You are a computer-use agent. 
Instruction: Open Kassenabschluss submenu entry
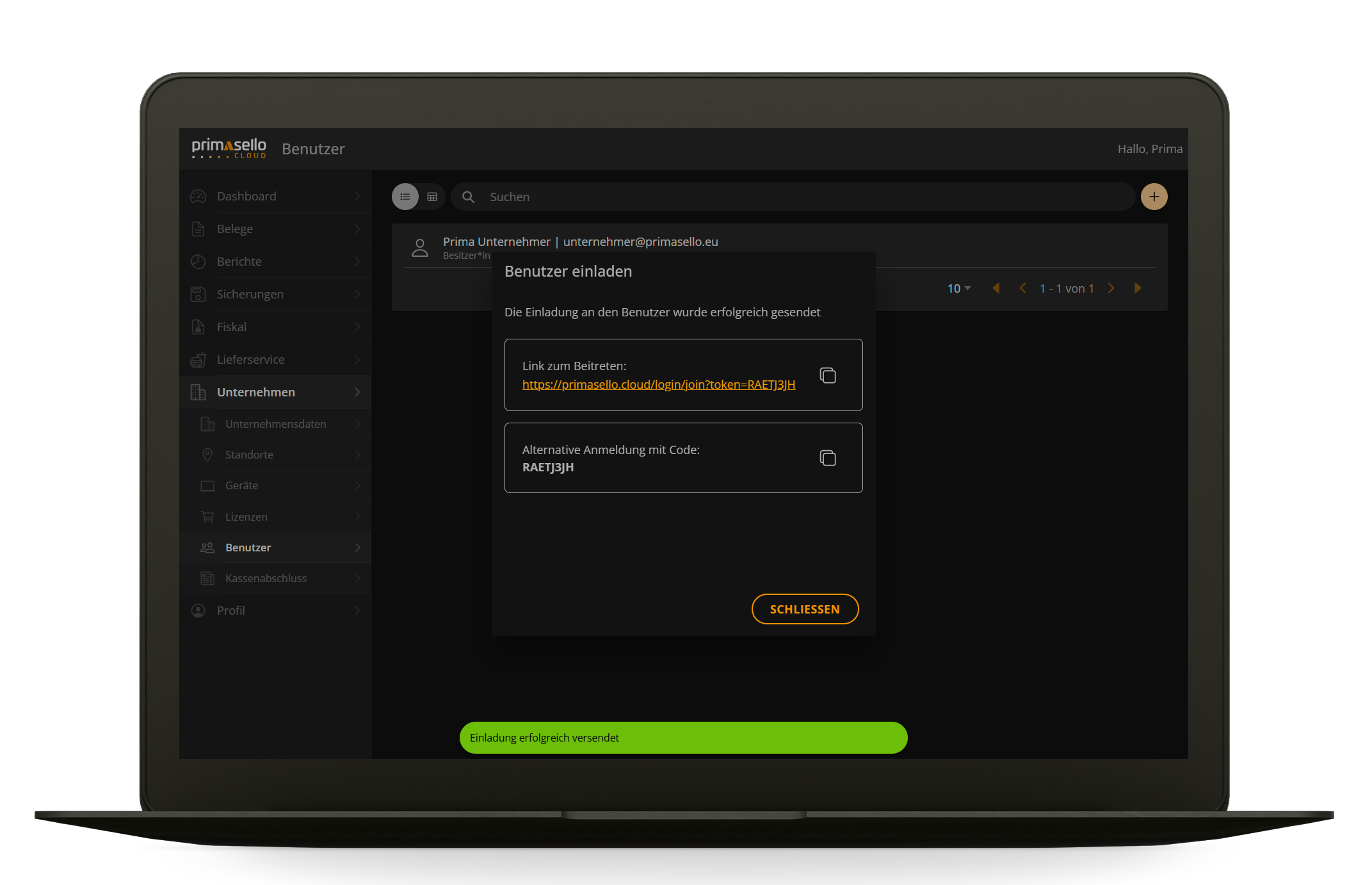point(266,578)
